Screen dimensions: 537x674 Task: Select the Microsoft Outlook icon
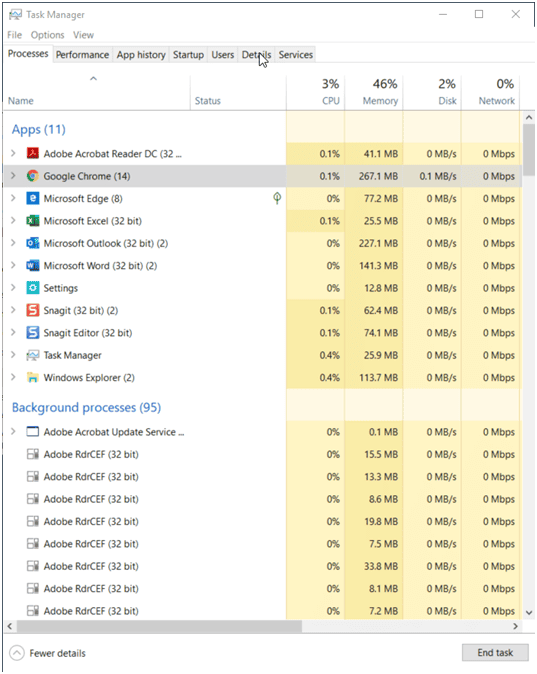pos(33,243)
